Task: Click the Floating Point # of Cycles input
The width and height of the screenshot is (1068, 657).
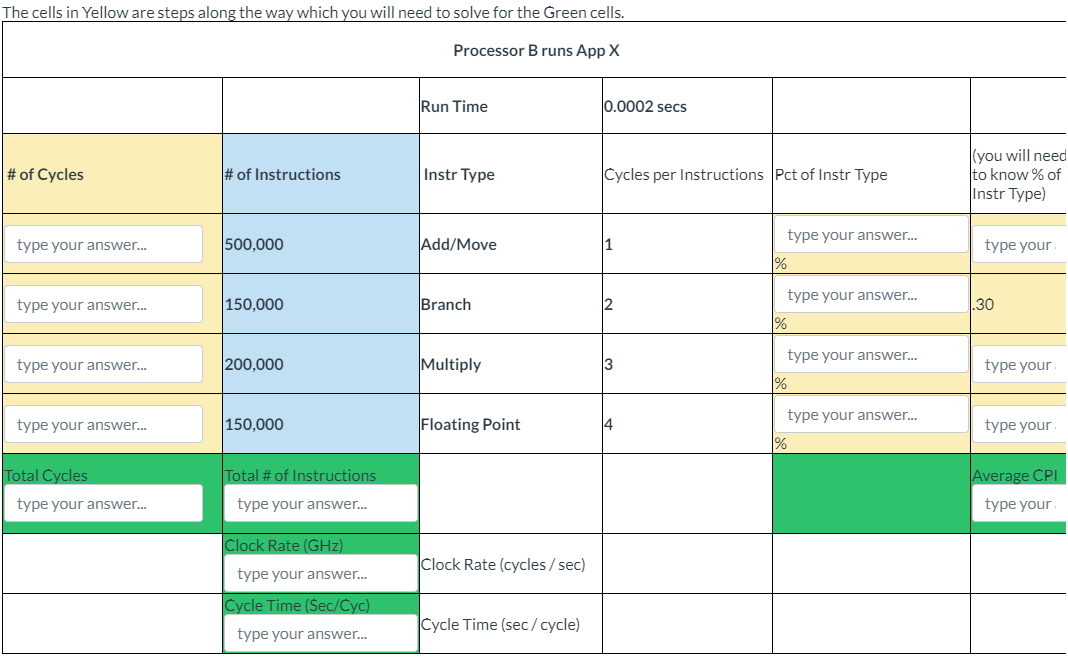Action: click(104, 424)
